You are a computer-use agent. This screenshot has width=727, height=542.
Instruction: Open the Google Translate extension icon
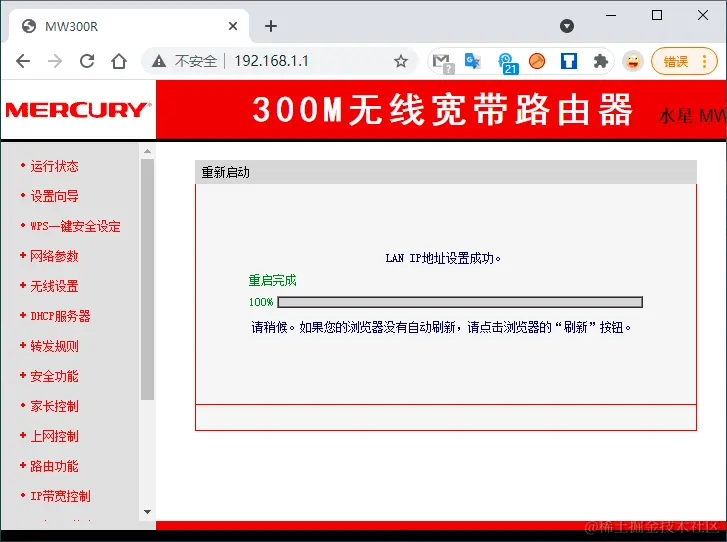pos(472,61)
